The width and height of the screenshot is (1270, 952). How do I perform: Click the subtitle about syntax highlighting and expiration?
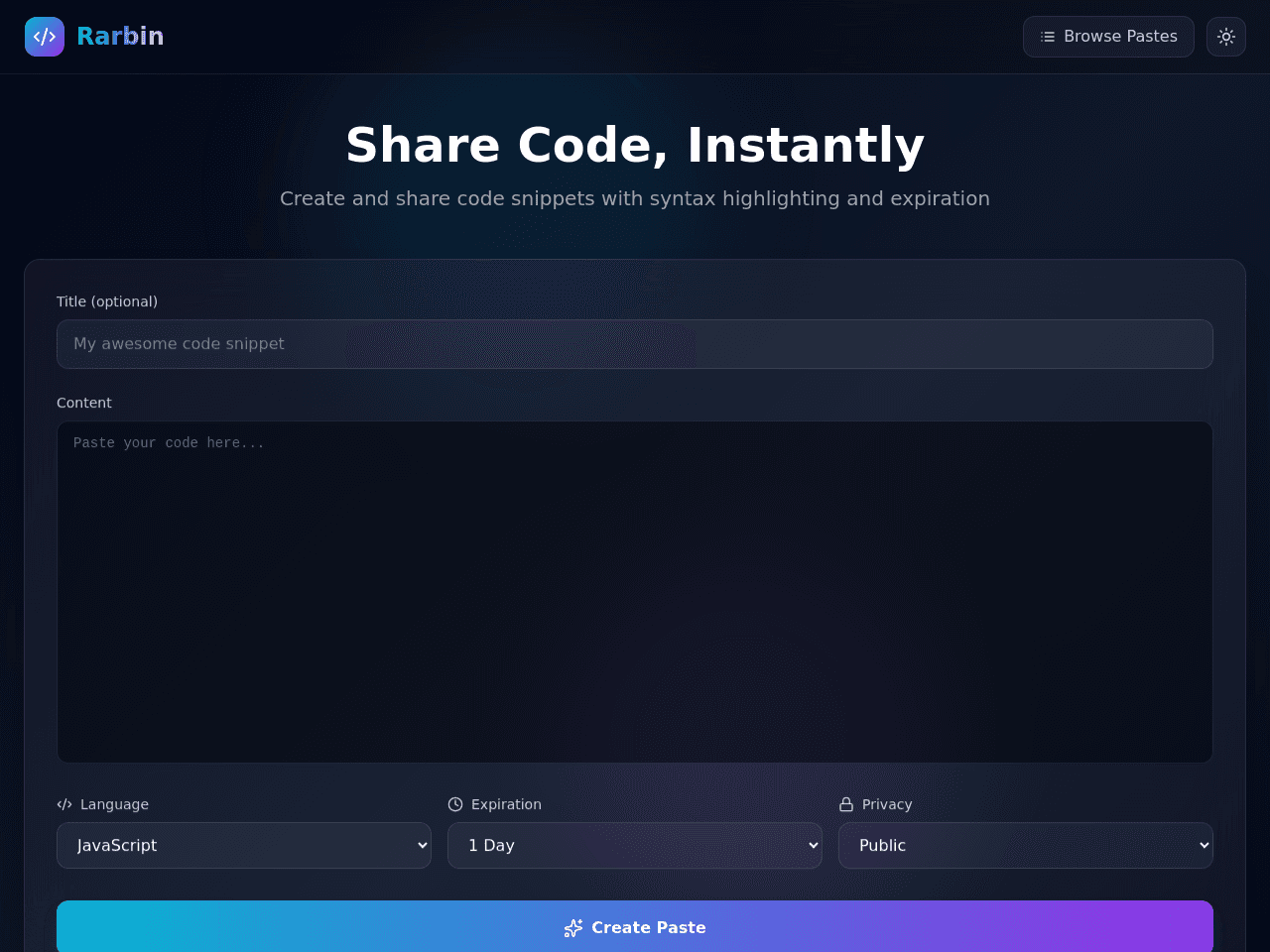(x=635, y=198)
